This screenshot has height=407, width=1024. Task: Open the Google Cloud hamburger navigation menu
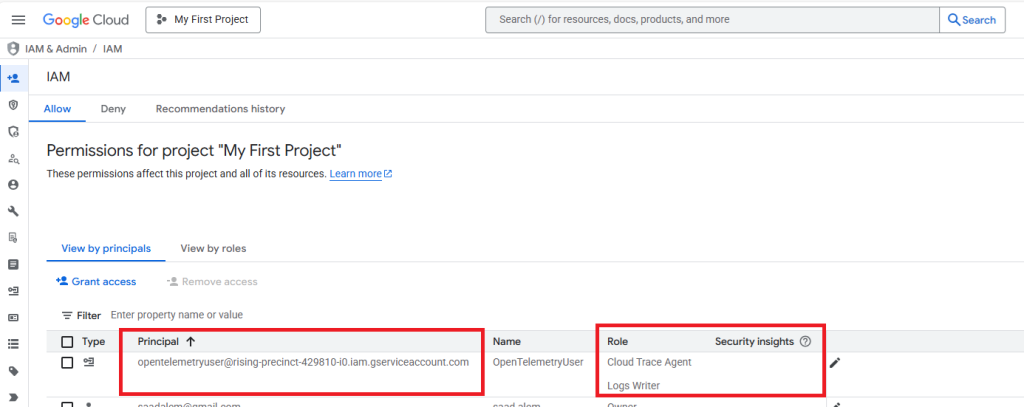[x=17, y=20]
